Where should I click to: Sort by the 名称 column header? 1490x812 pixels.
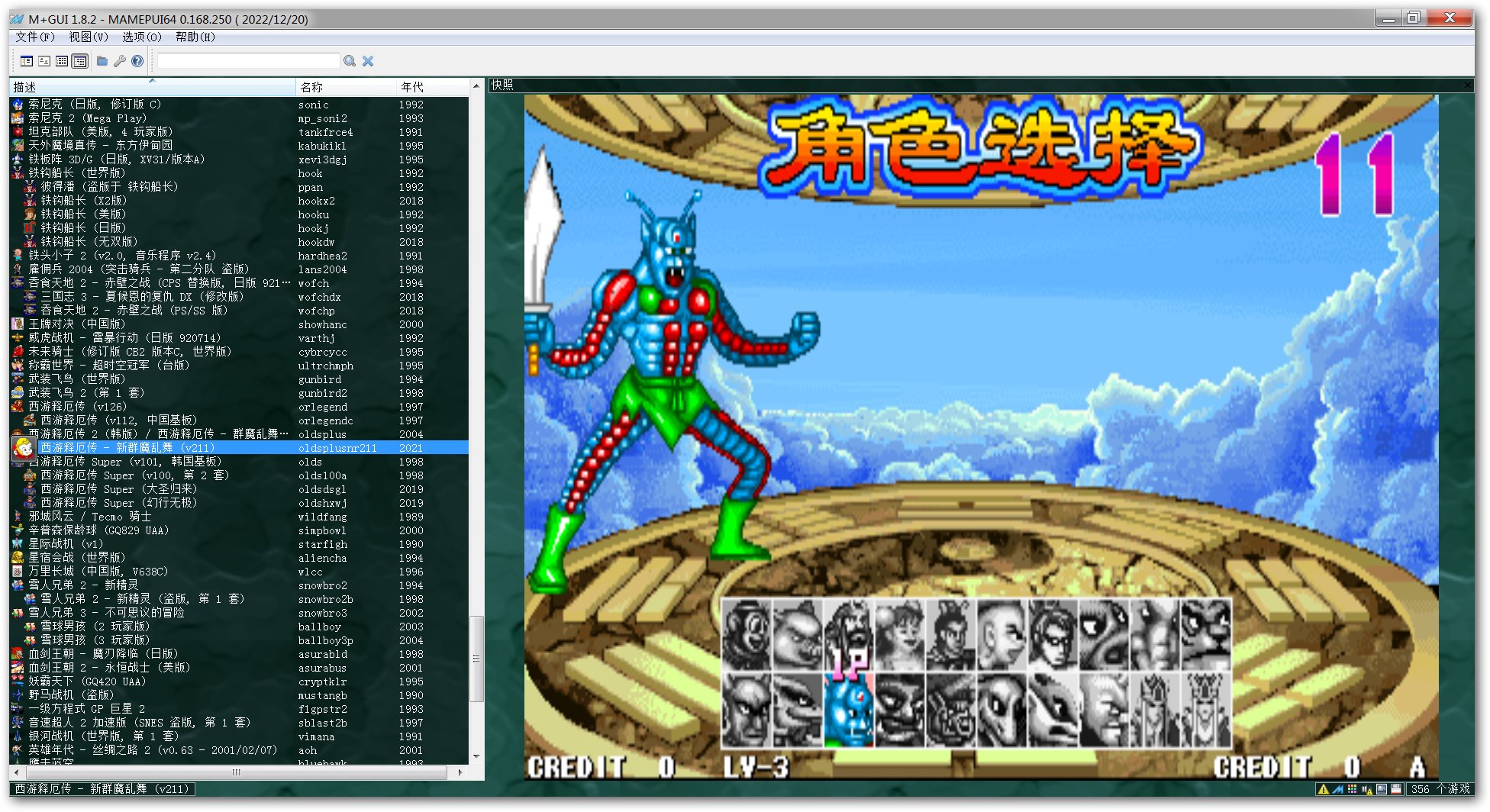pyautogui.click(x=346, y=87)
